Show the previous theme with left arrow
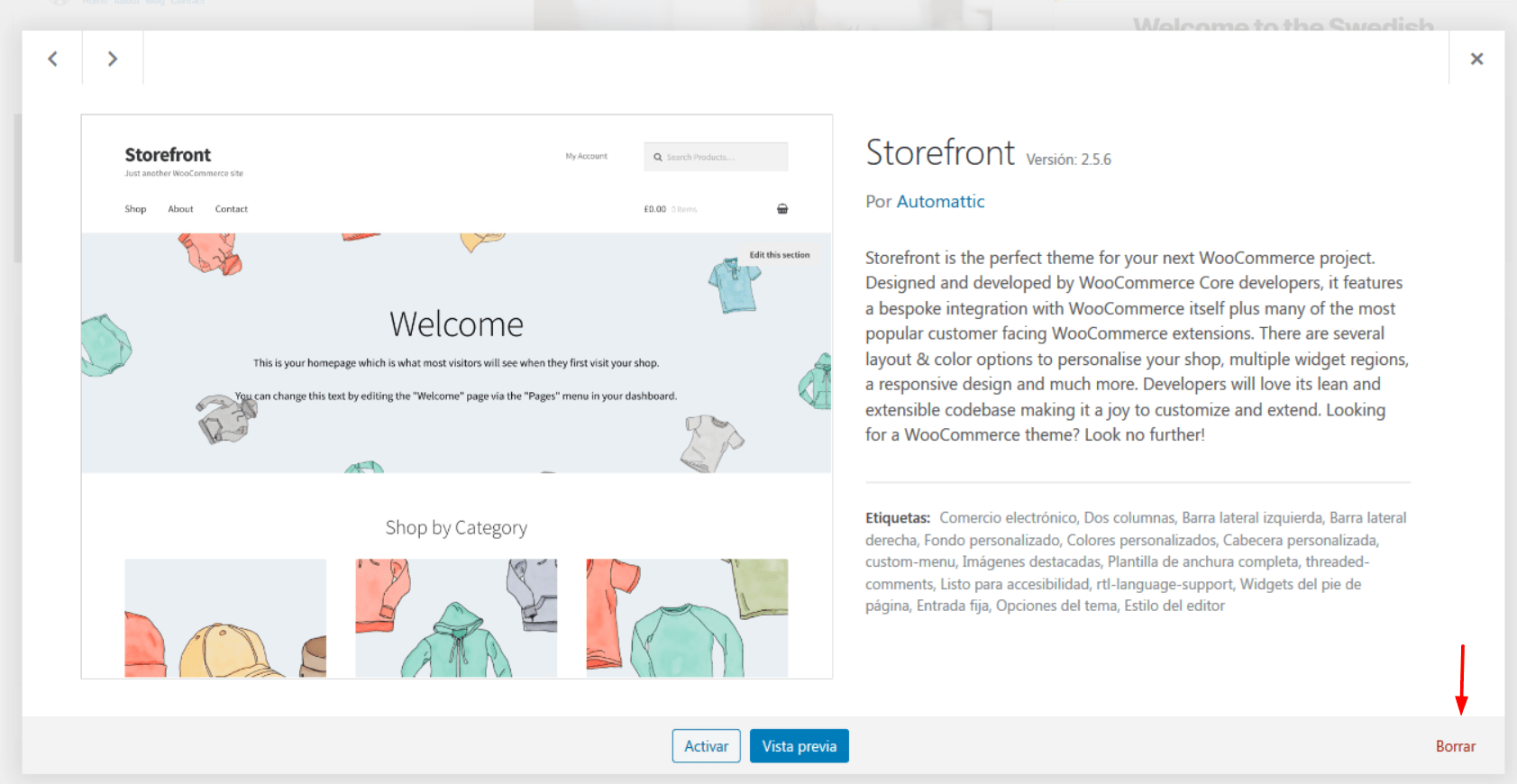Viewport: 1517px width, 784px height. point(52,59)
